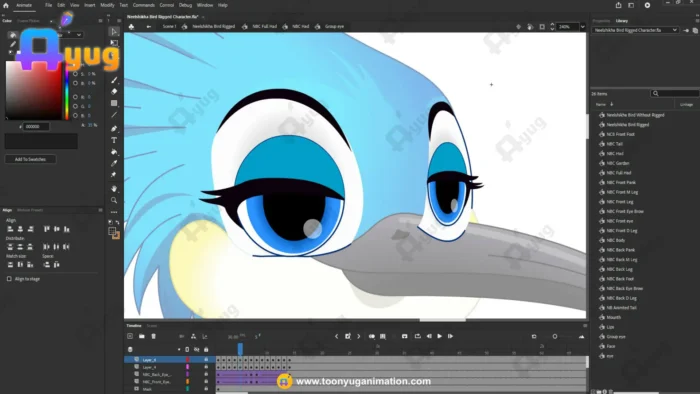This screenshot has width=700, height=394.
Task: Select the Text tool
Action: (114, 140)
